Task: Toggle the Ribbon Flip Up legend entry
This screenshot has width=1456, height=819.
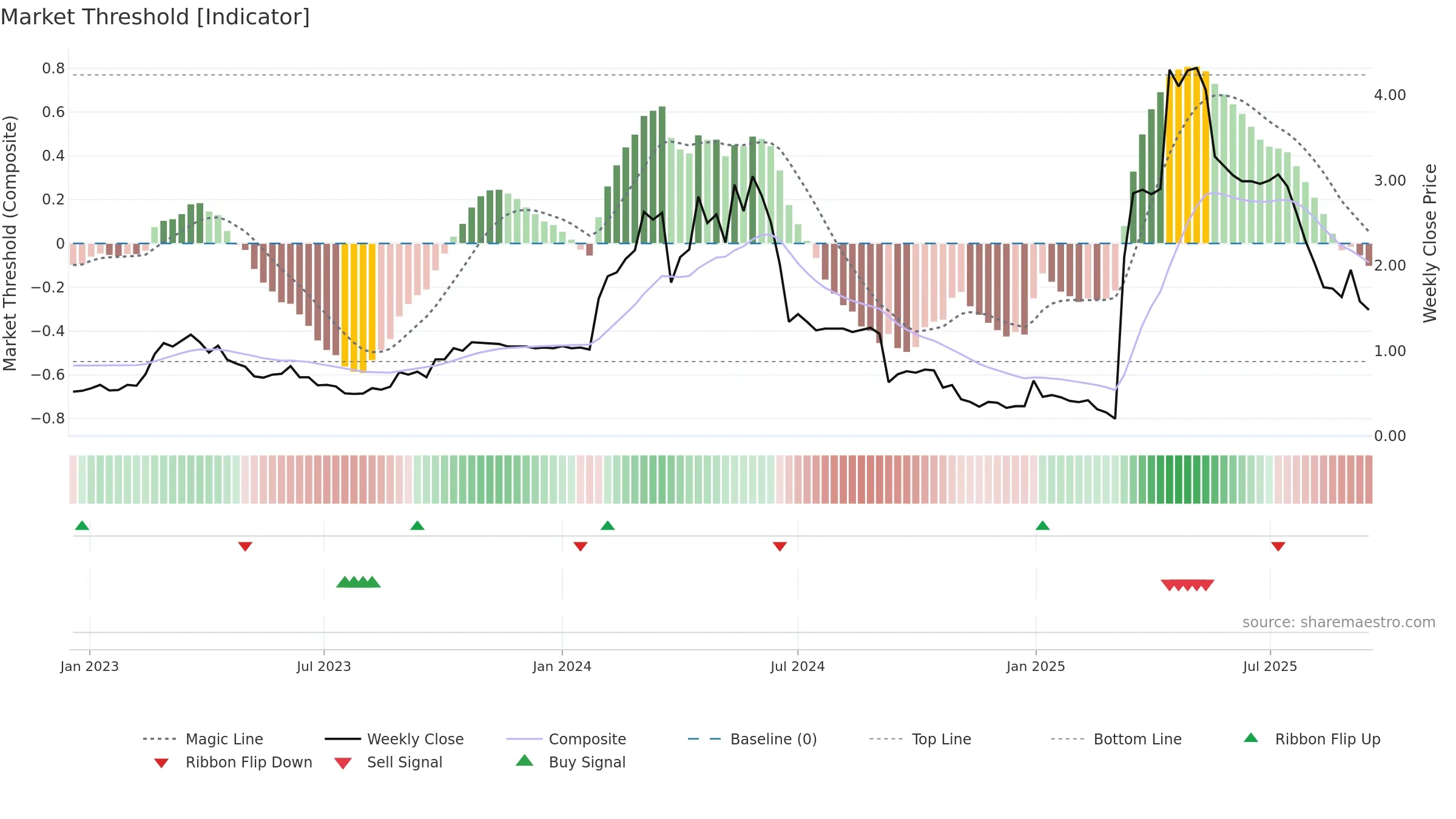Action: (1312, 739)
